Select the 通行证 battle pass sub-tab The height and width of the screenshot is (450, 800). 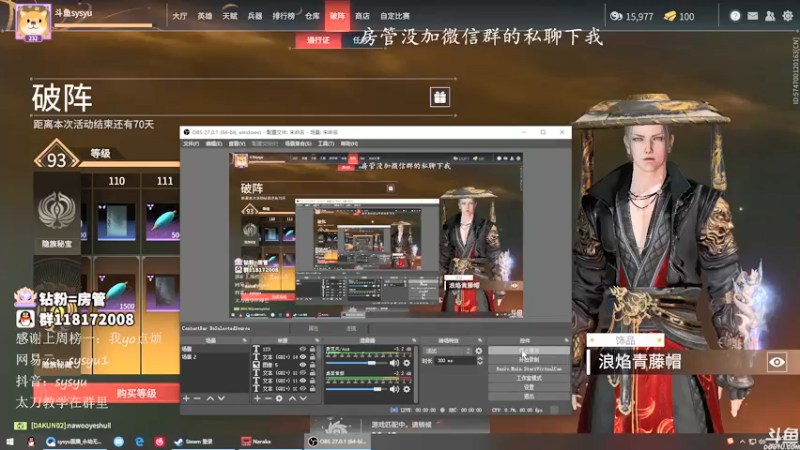(x=318, y=40)
